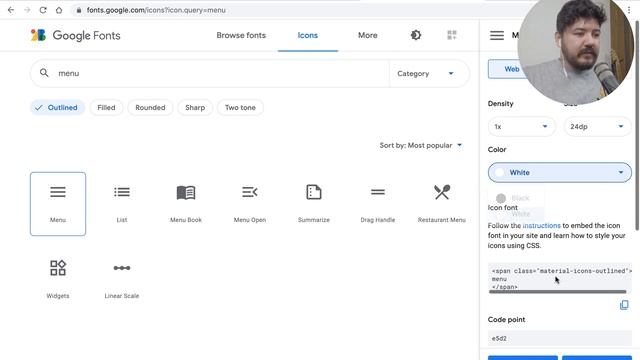The image size is (640, 360).
Task: Select the Menu Book icon
Action: [x=186, y=204]
